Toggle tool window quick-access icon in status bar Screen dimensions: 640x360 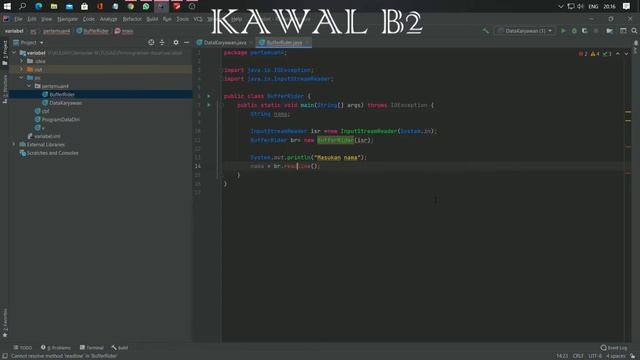[4, 356]
